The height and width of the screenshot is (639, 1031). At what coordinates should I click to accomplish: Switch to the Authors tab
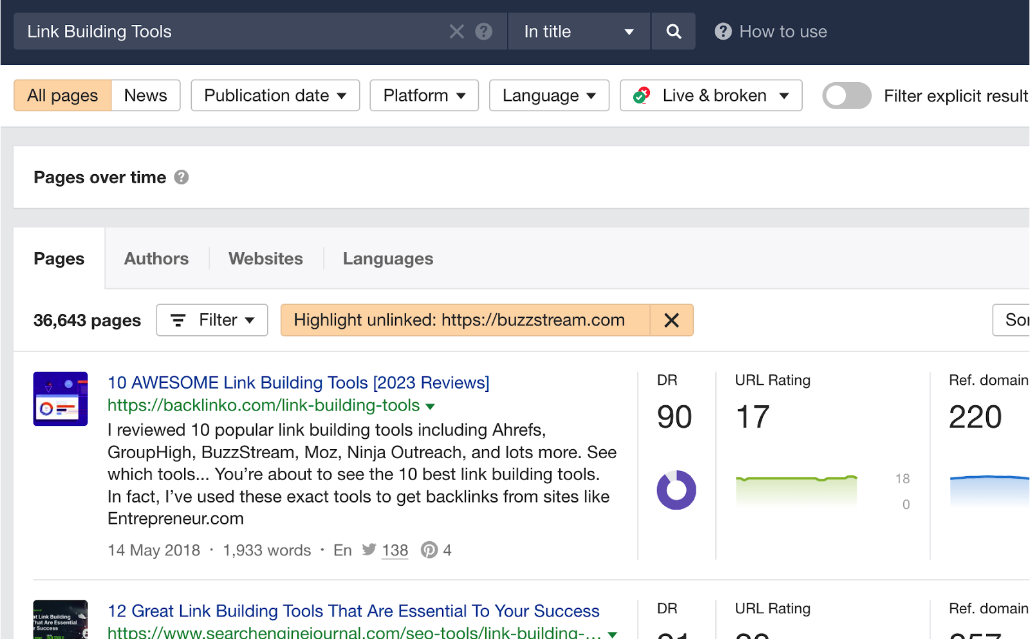pos(156,258)
